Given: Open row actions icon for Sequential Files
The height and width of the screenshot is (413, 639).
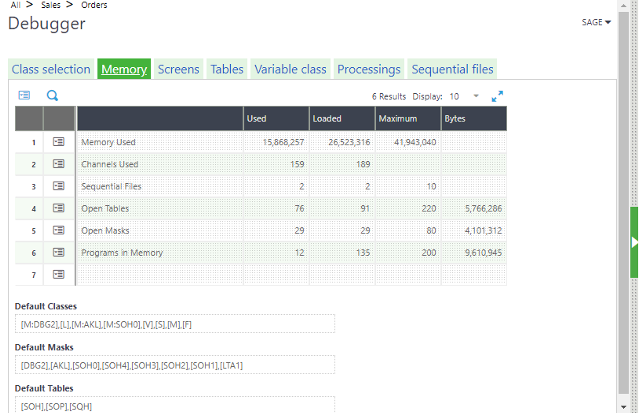Looking at the screenshot, I should 59,186.
